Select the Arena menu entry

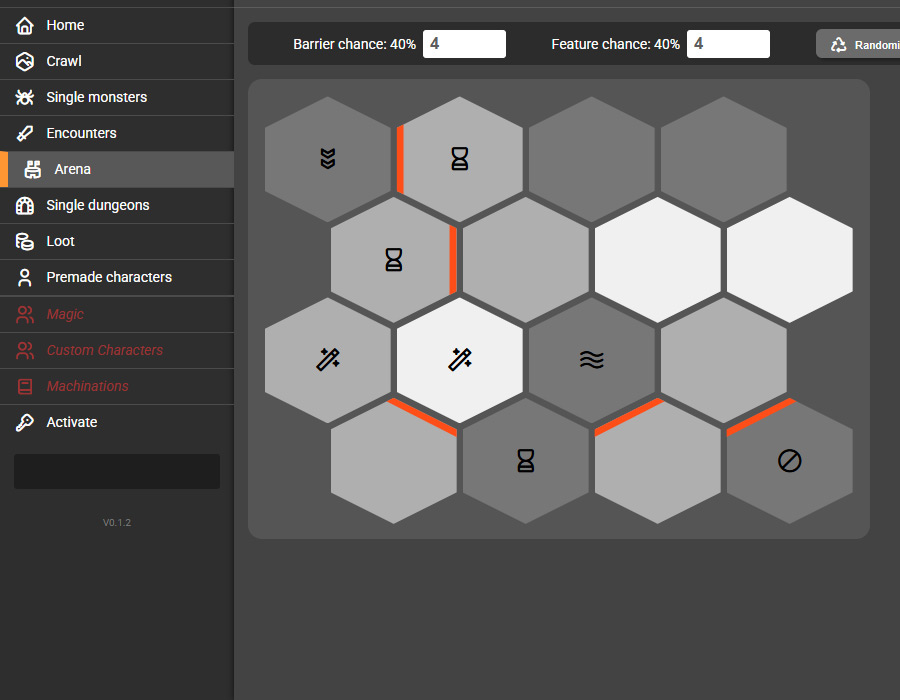pyautogui.click(x=117, y=169)
